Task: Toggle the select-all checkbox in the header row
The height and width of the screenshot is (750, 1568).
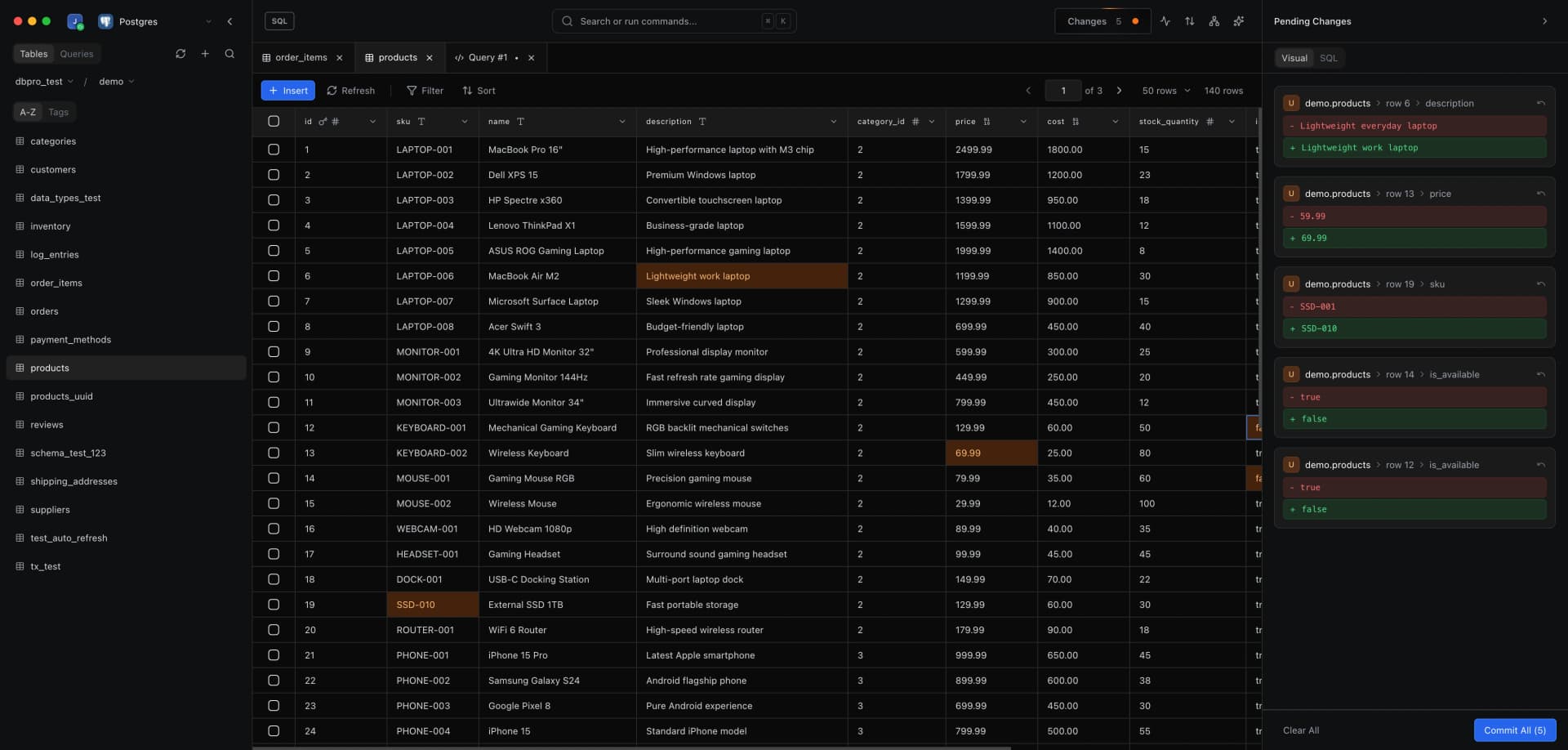Action: 274,121
